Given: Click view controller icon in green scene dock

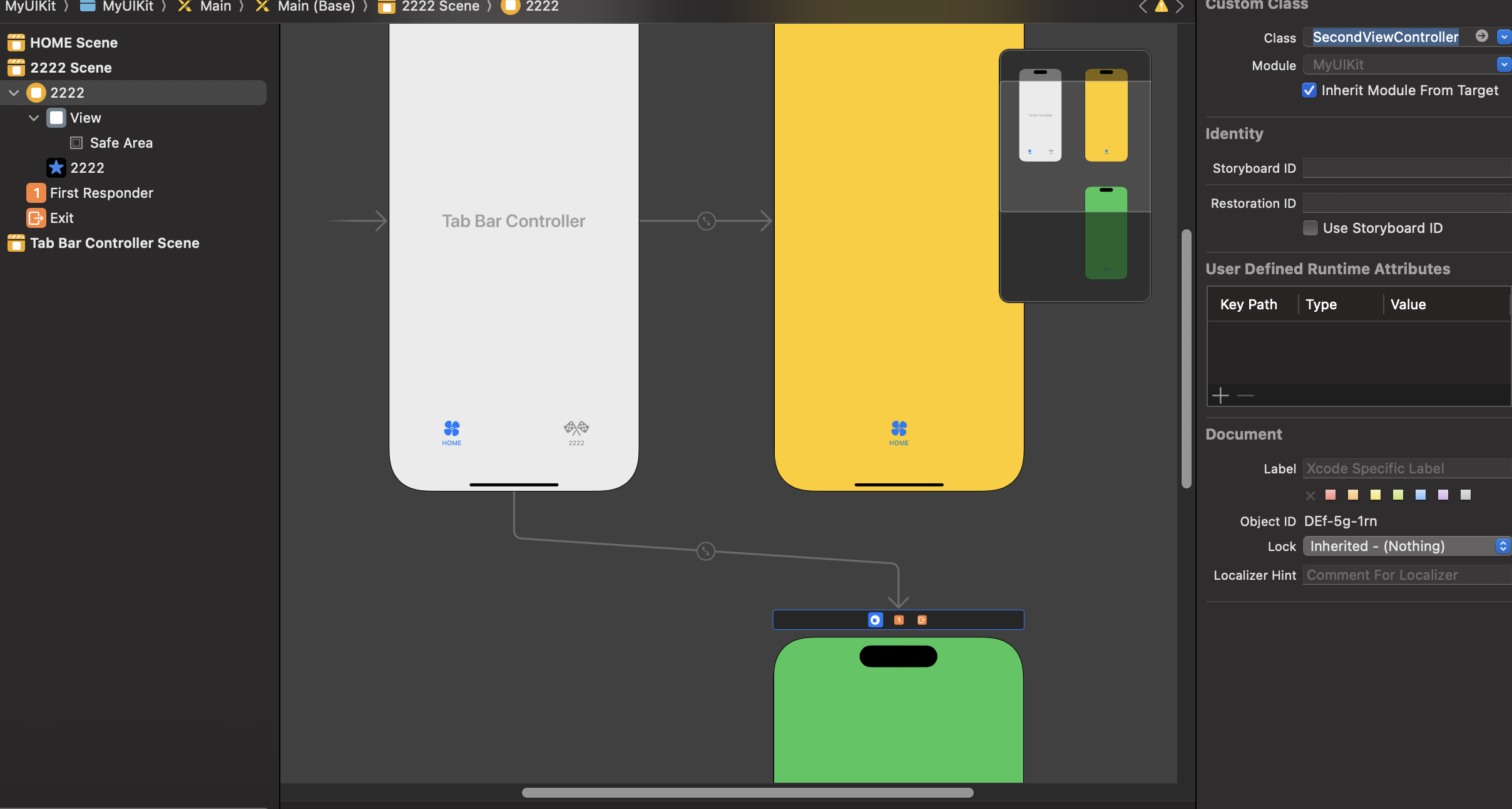Looking at the screenshot, I should pos(875,620).
